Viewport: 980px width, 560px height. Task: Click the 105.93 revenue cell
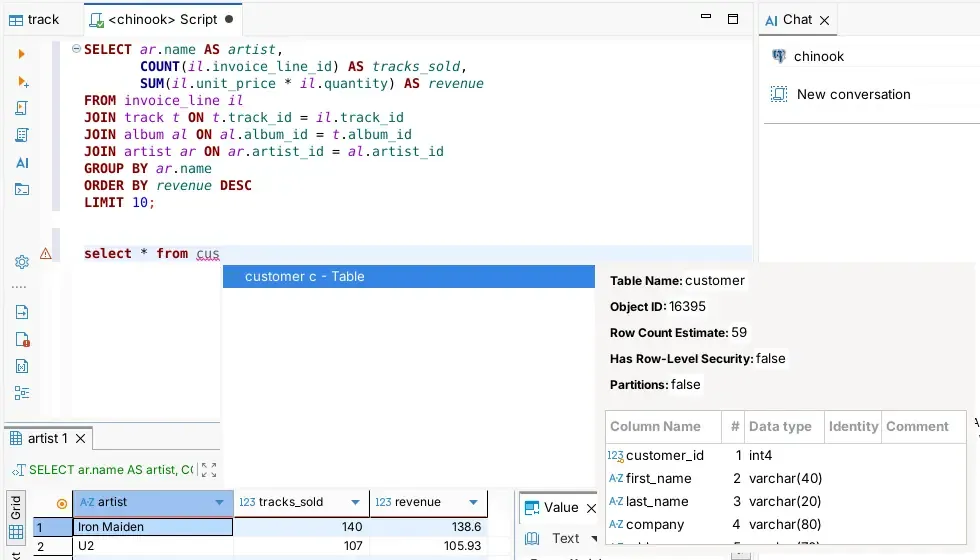(428, 546)
